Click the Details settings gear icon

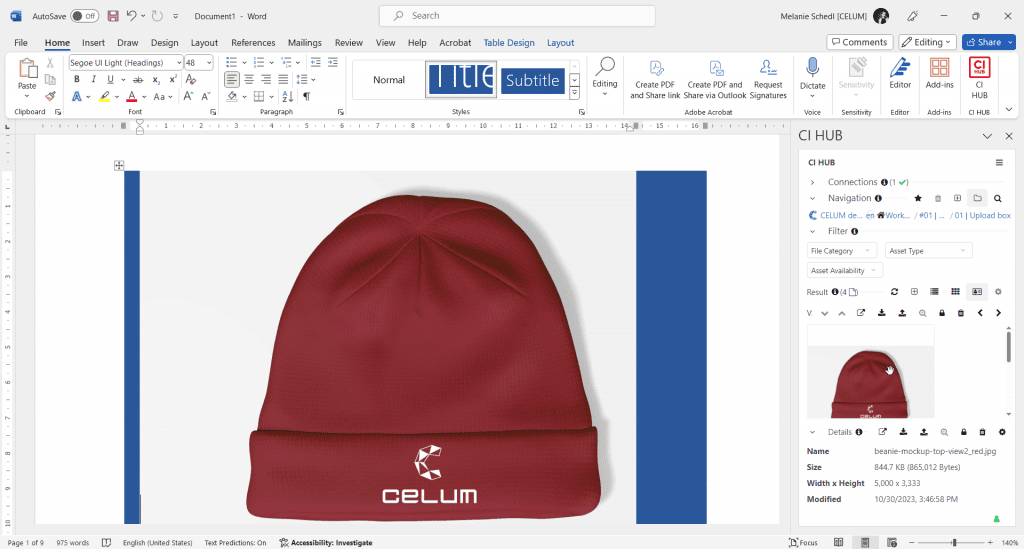[1002, 432]
